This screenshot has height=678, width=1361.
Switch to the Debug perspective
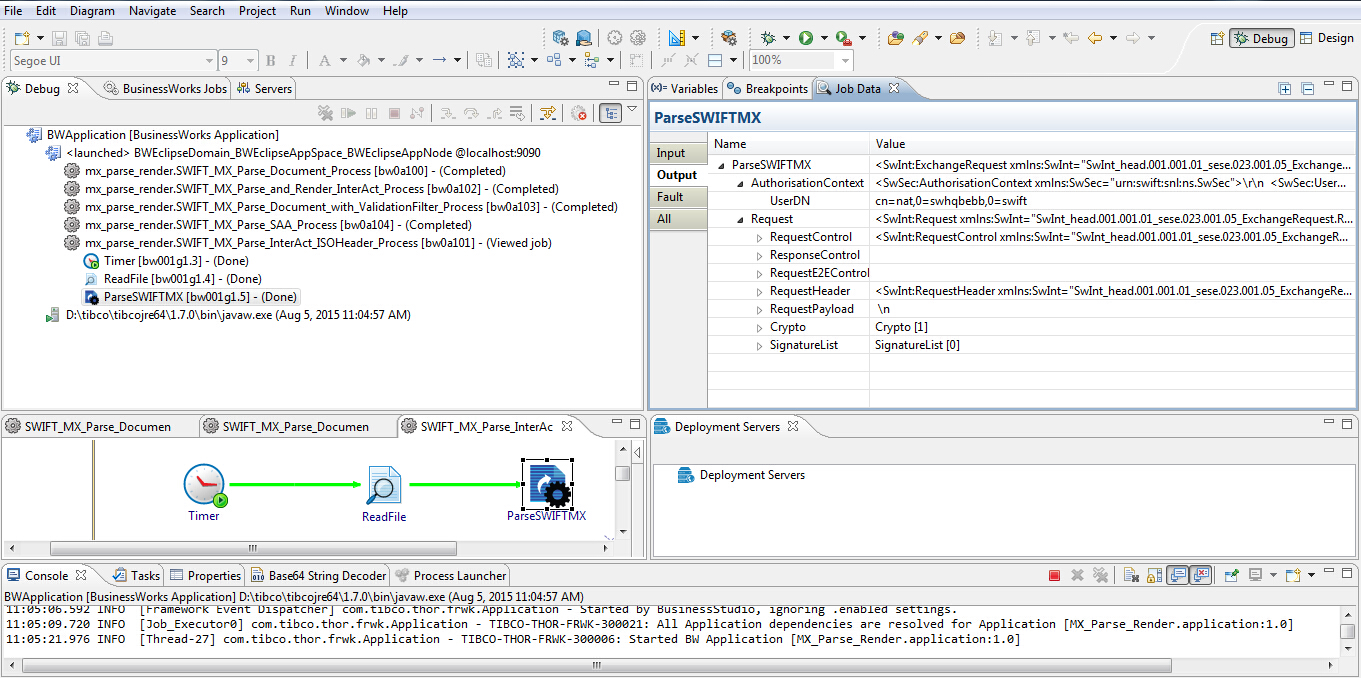tap(1262, 38)
